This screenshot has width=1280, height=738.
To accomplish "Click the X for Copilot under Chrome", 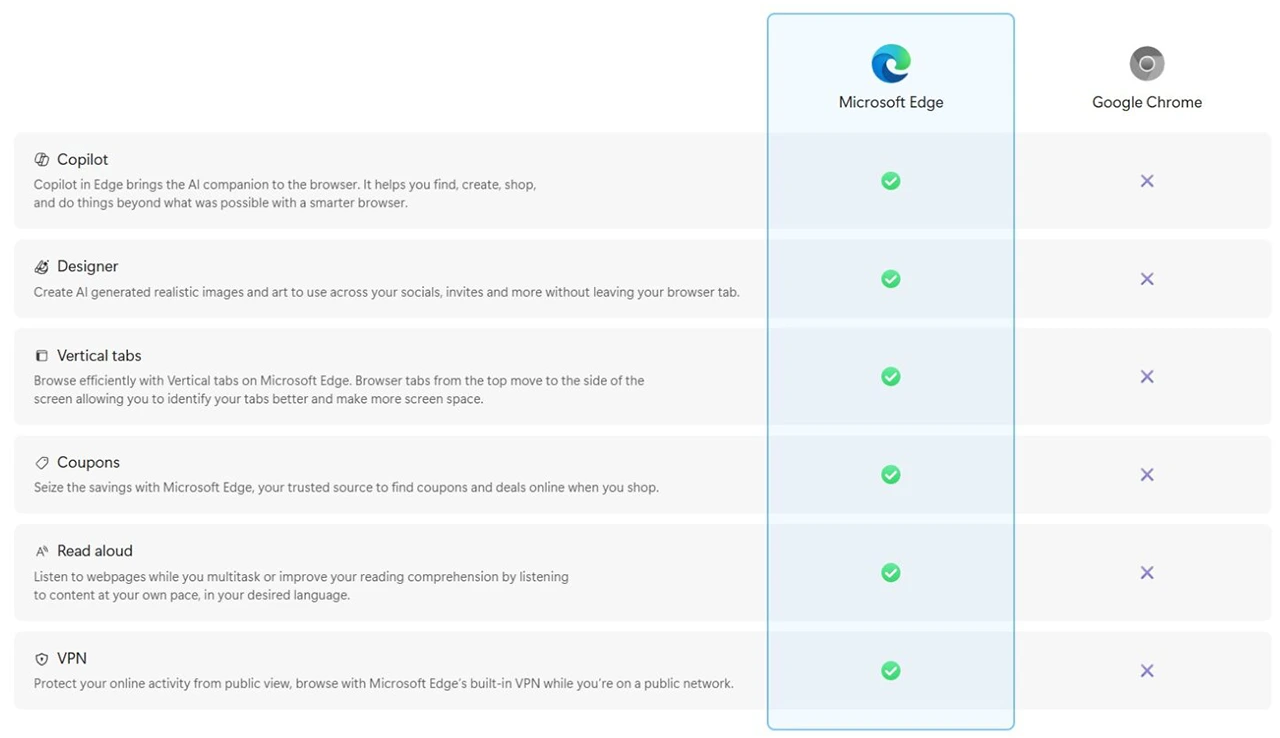I will point(1146,181).
